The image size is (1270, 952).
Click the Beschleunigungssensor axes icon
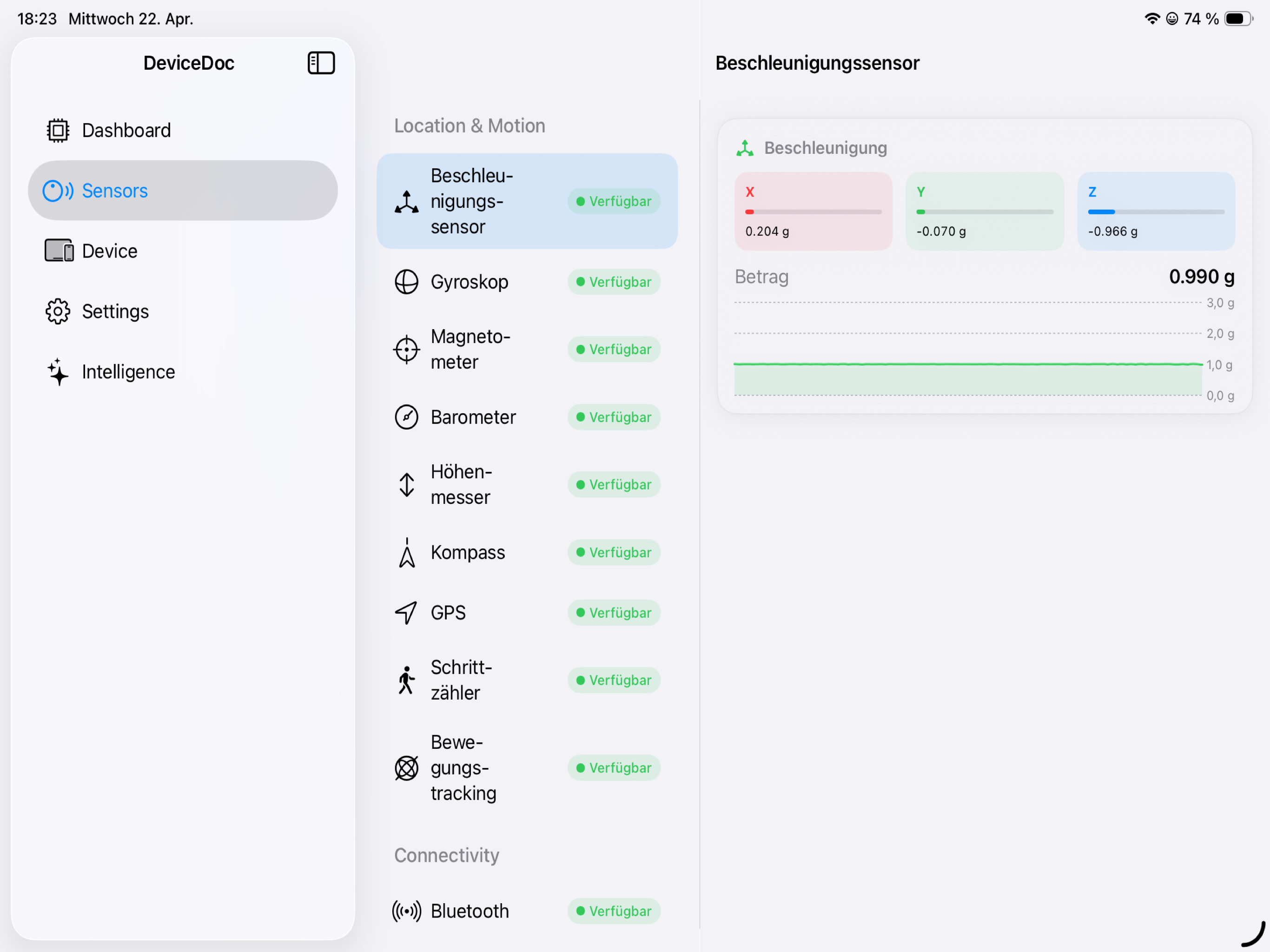pos(406,202)
